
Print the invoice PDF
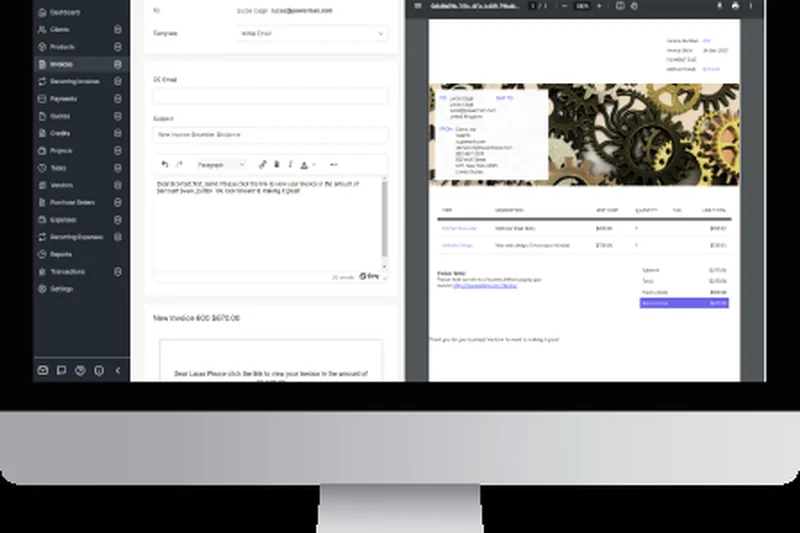pyautogui.click(x=735, y=6)
